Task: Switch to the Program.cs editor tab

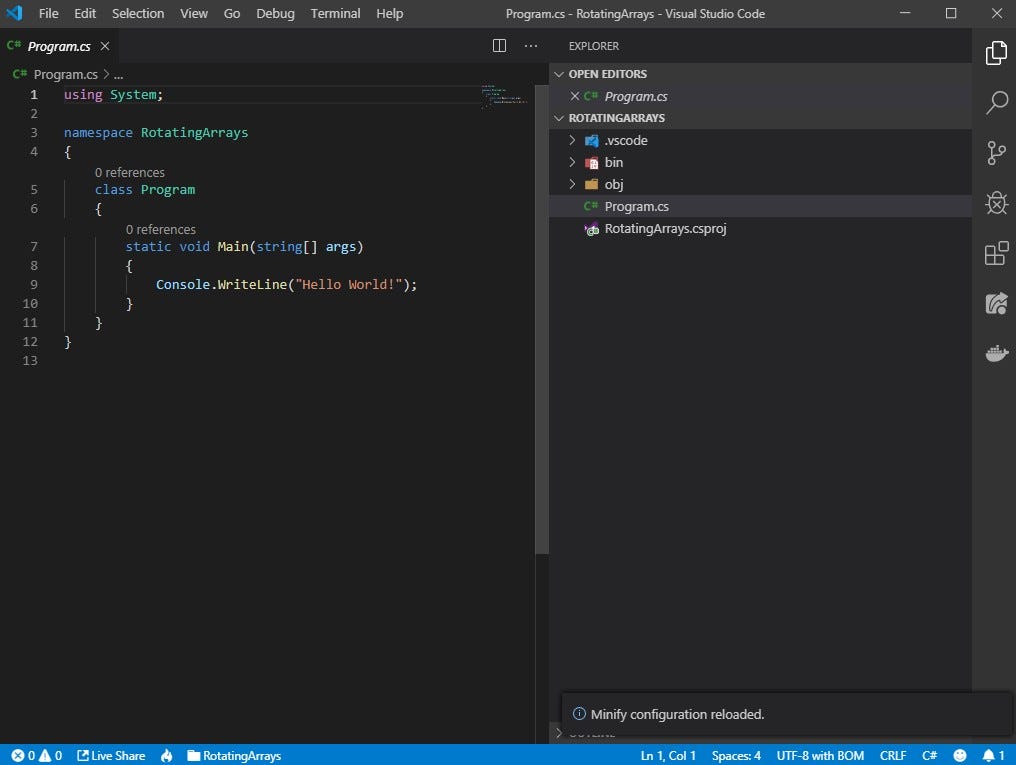Action: 57,45
